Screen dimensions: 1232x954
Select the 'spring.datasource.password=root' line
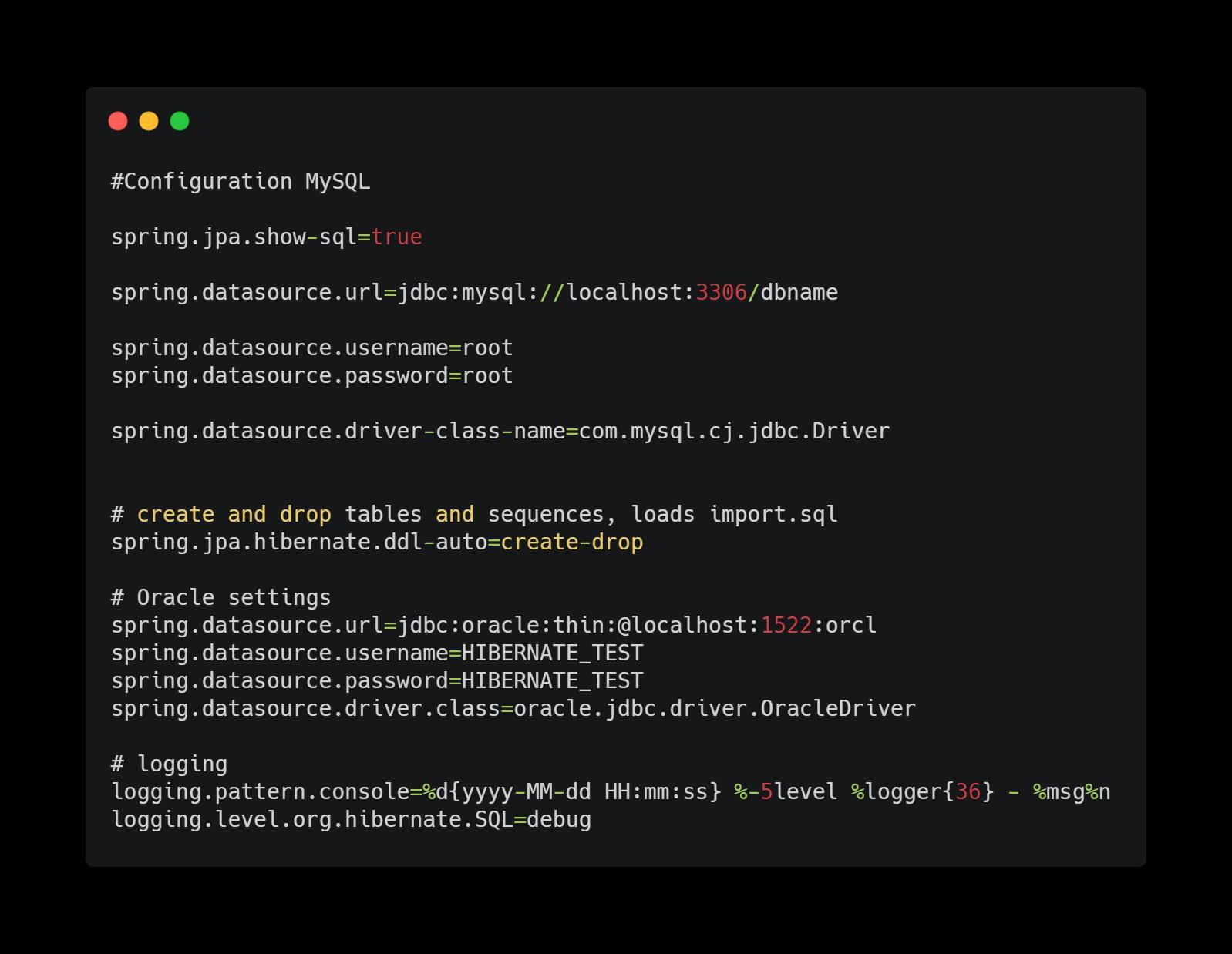pos(312,376)
